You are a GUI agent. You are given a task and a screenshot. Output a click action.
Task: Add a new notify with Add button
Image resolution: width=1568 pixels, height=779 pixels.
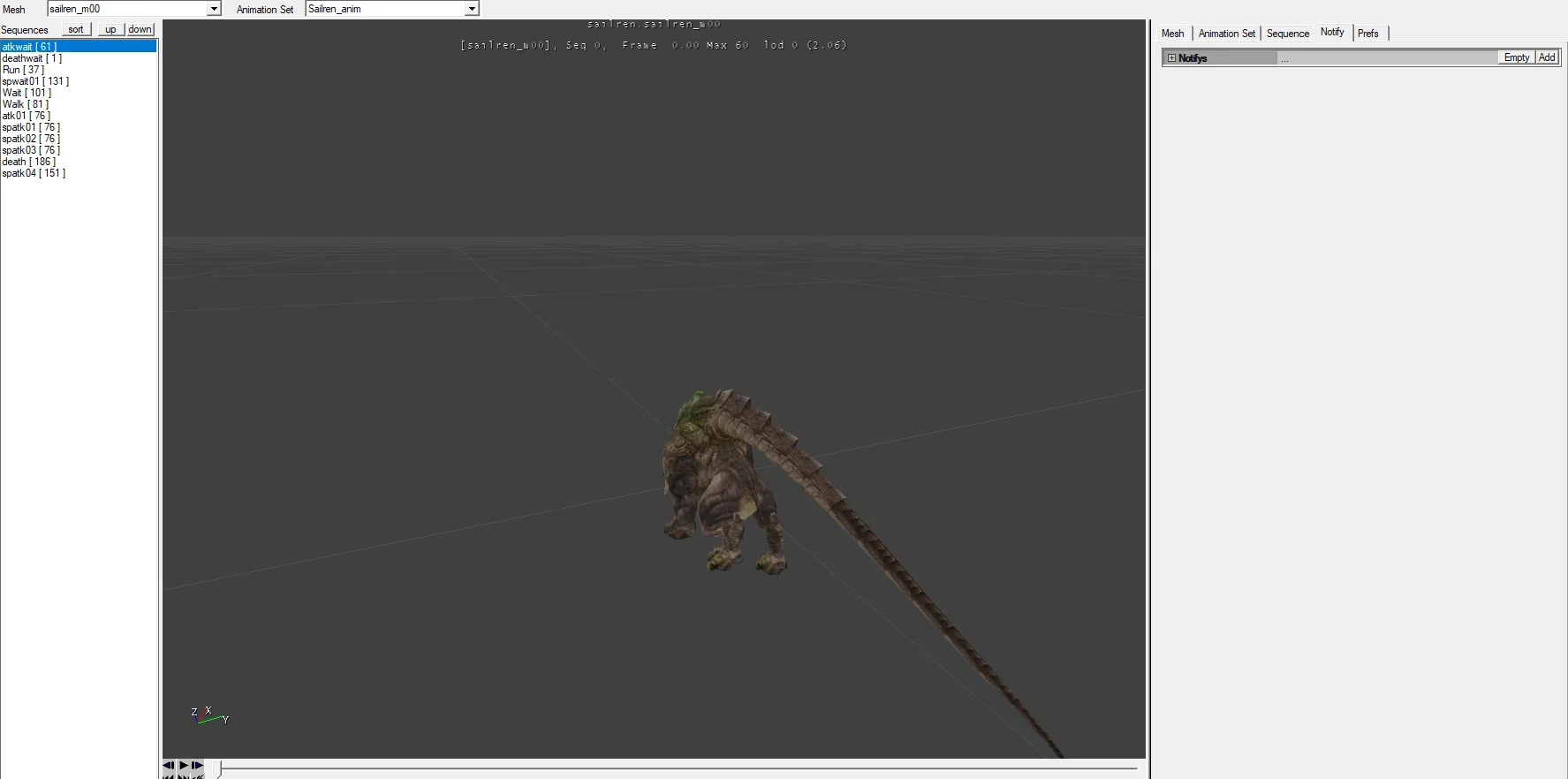click(x=1547, y=57)
